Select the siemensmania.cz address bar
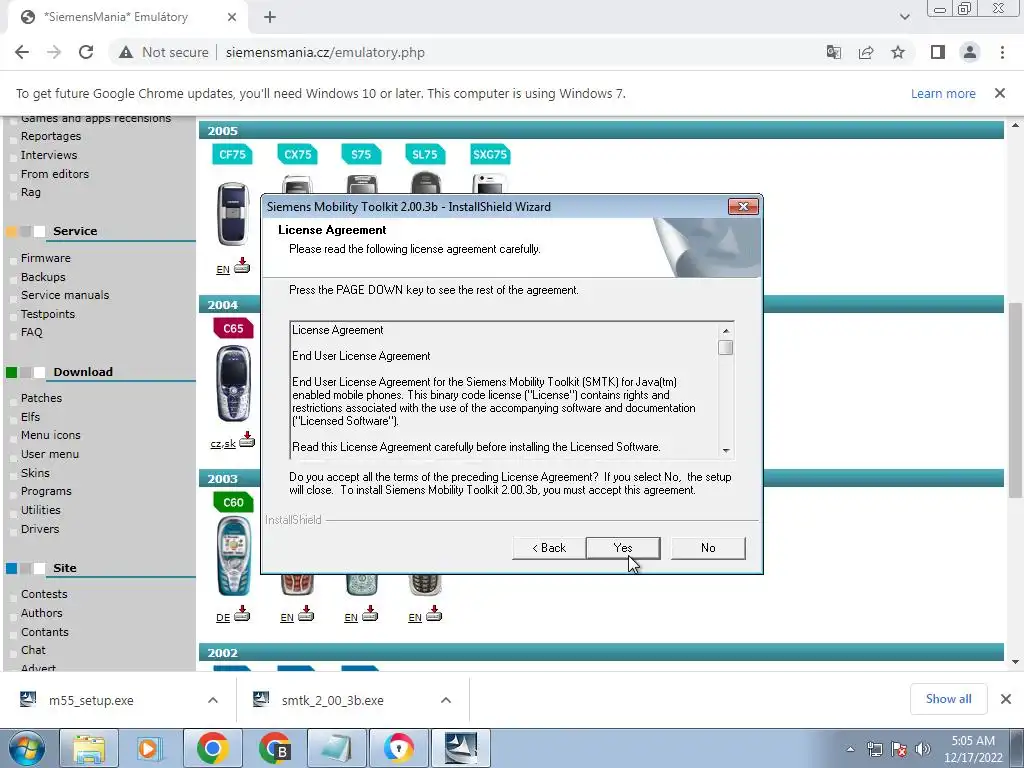 pos(325,52)
